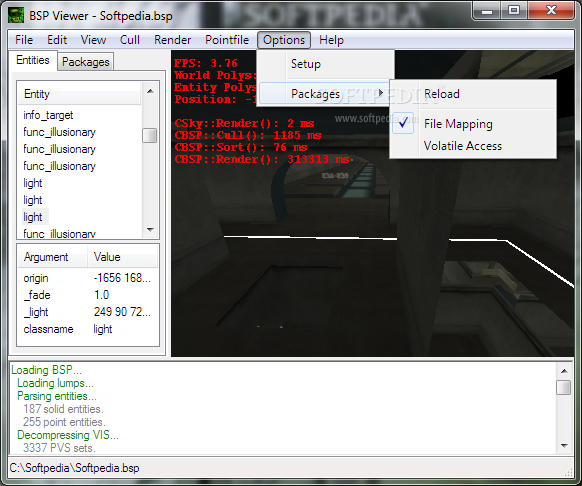Click the entity list scrollbar thumb

[x=150, y=136]
